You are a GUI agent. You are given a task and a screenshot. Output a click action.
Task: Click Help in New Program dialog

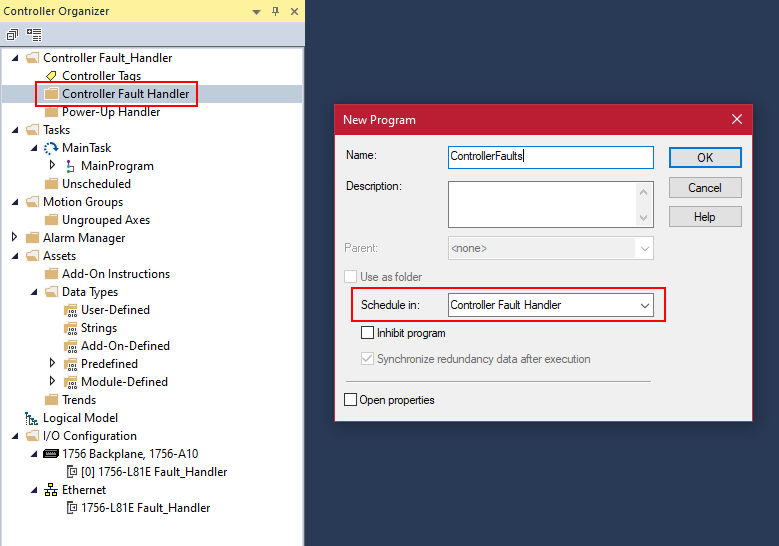[705, 217]
